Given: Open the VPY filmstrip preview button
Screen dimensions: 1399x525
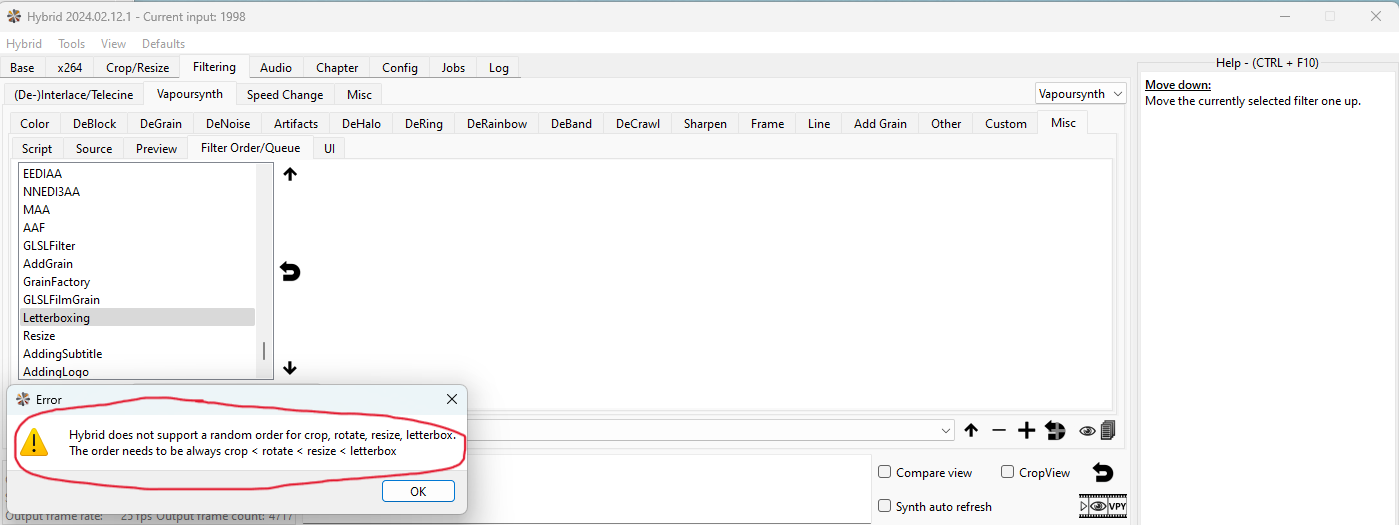Looking at the screenshot, I should [x=1103, y=506].
